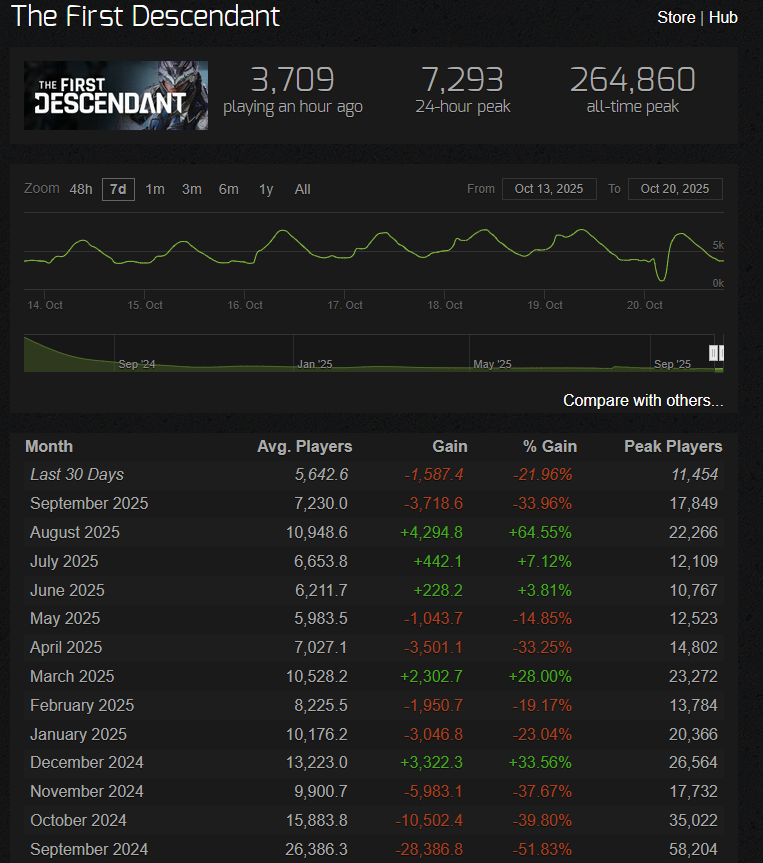Click the 7,293 24-hour peak stat
Image resolution: width=763 pixels, height=863 pixels.
click(462, 90)
